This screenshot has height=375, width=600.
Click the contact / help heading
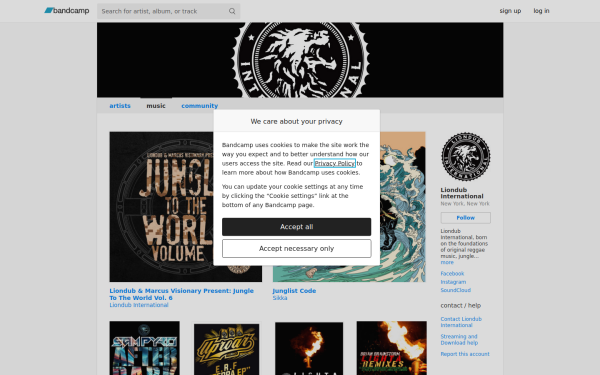pos(461,305)
